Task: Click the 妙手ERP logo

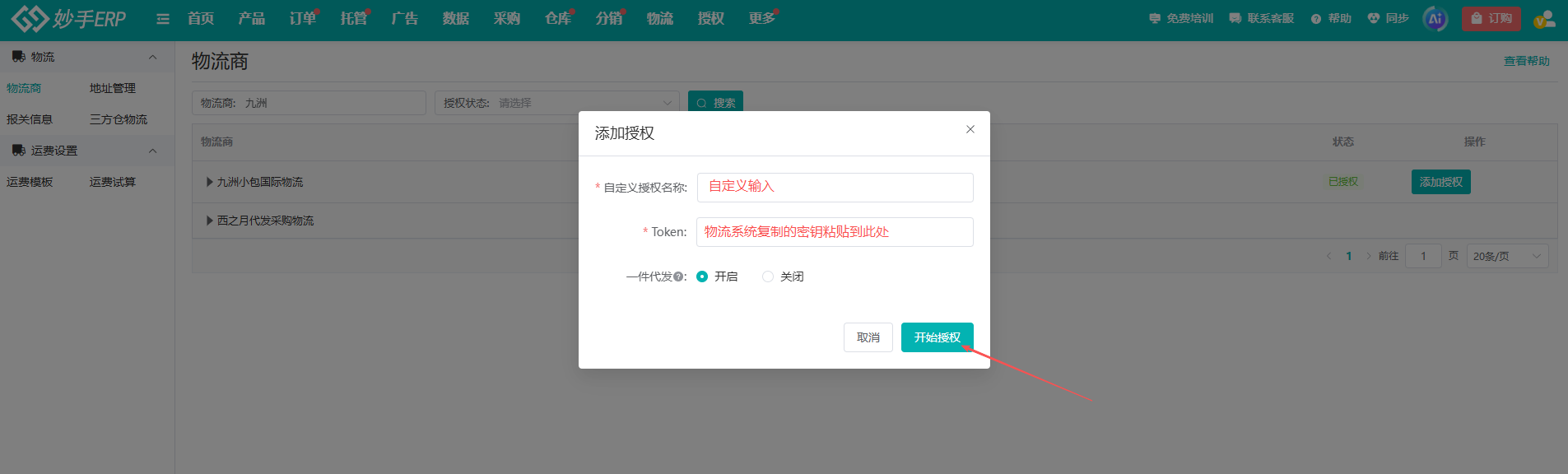Action: [69, 18]
